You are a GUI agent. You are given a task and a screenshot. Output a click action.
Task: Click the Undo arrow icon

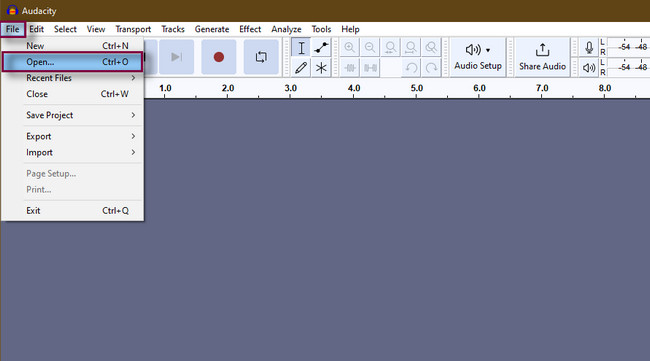pyautogui.click(x=411, y=68)
